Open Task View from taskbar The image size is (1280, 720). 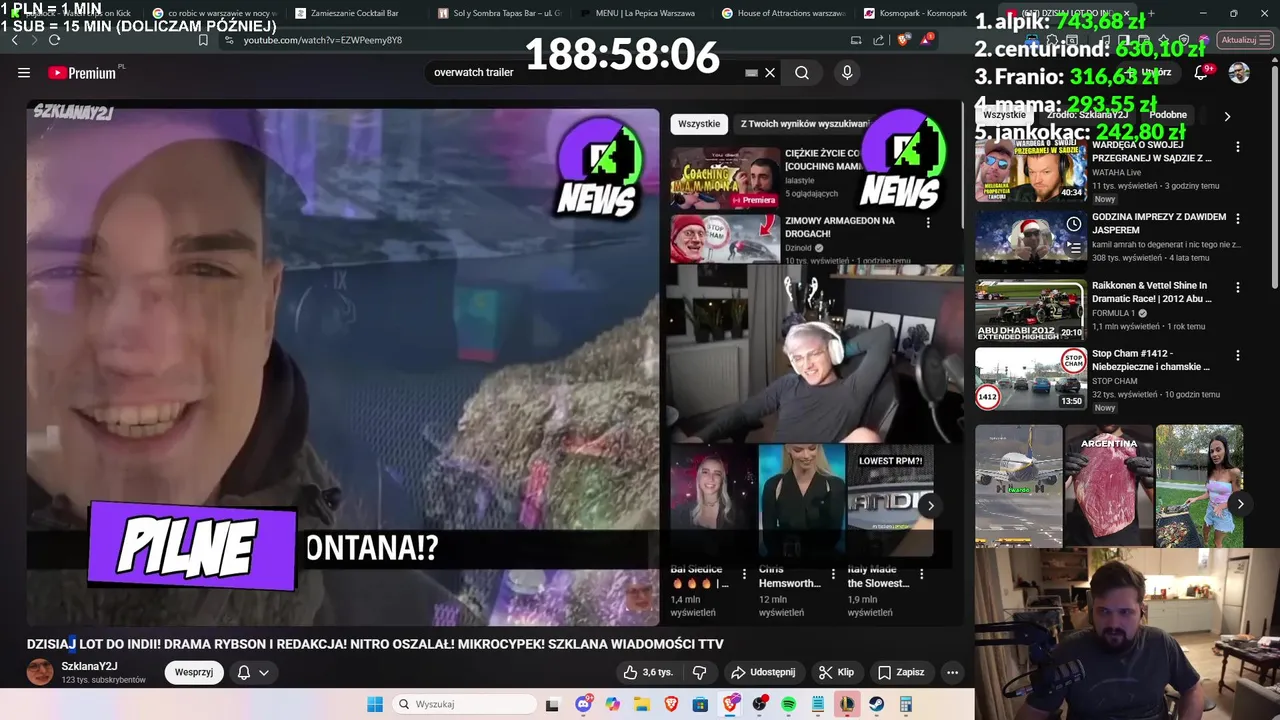(x=552, y=704)
